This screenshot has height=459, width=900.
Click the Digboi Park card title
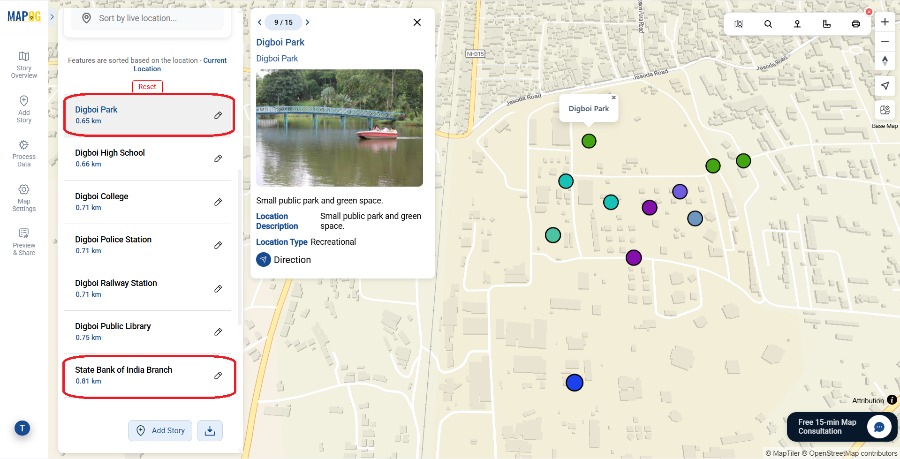280,42
